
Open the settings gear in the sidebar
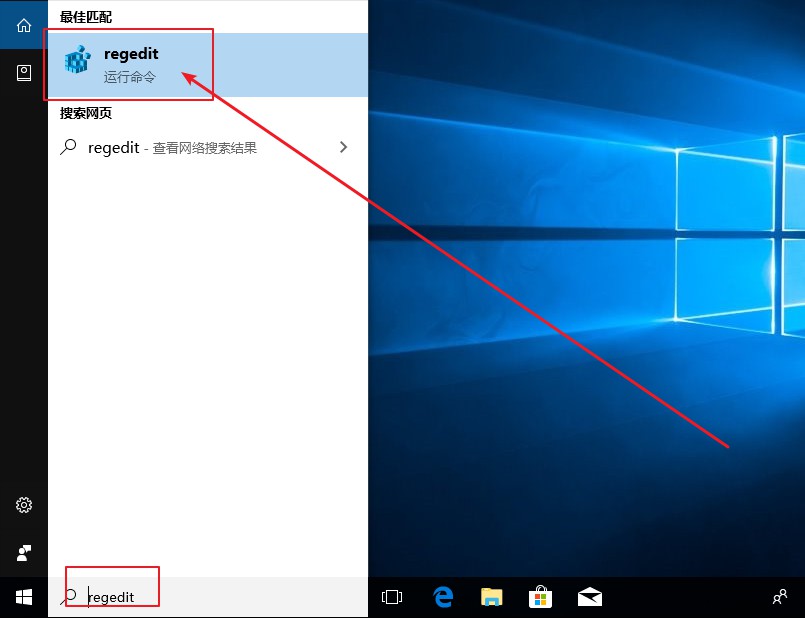click(24, 505)
